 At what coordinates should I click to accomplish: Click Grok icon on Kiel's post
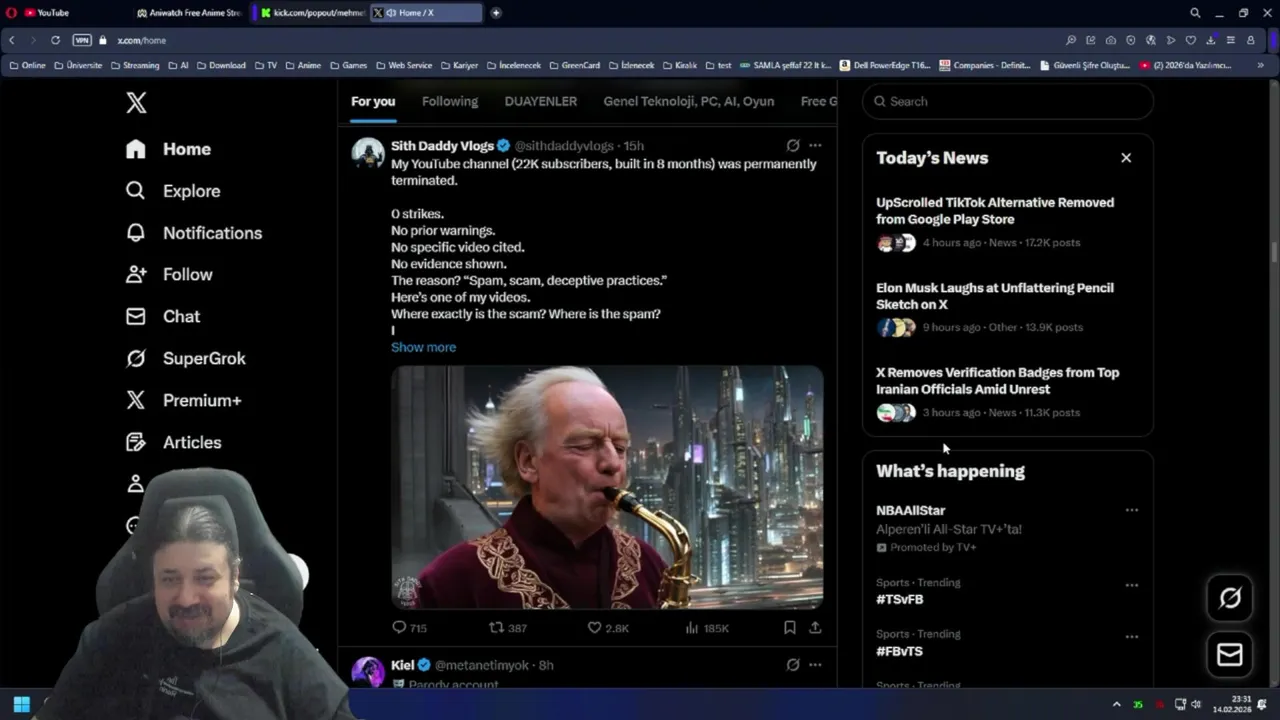click(793, 665)
